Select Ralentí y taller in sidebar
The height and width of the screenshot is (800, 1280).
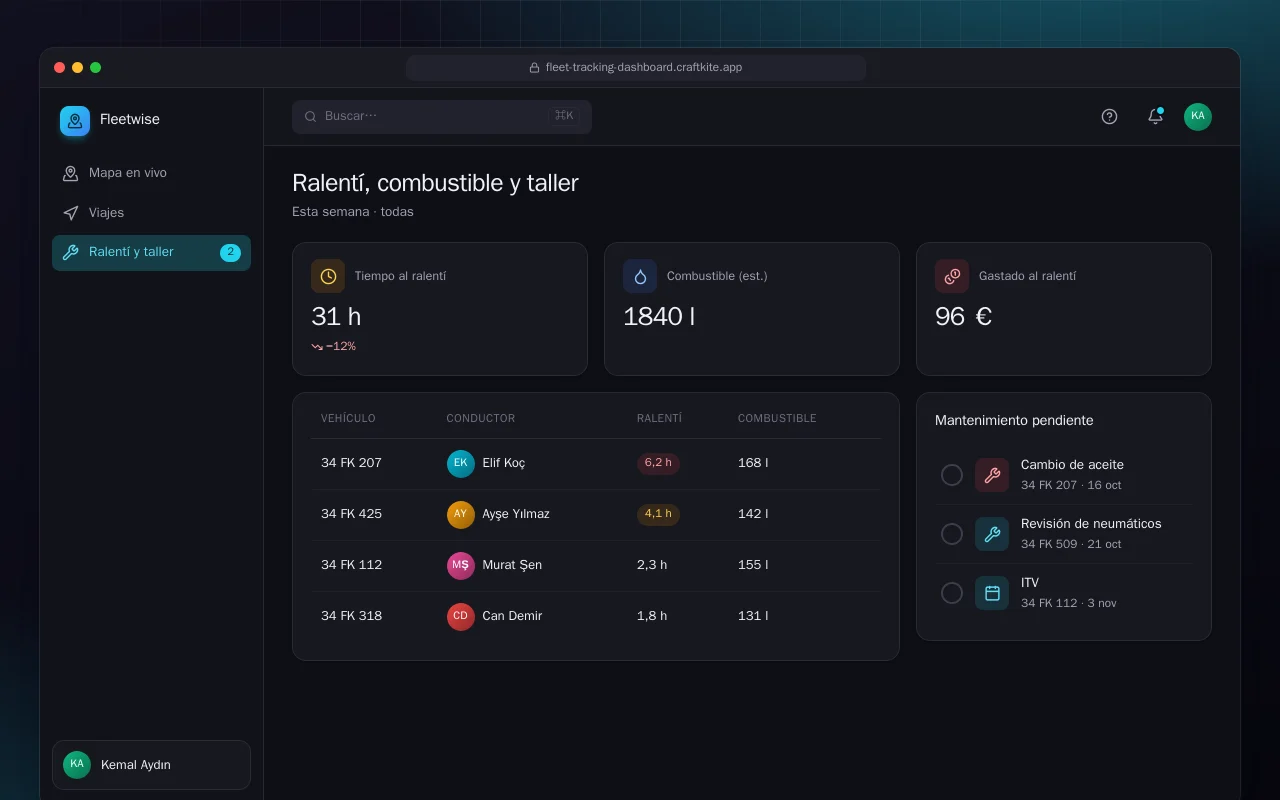[151, 253]
